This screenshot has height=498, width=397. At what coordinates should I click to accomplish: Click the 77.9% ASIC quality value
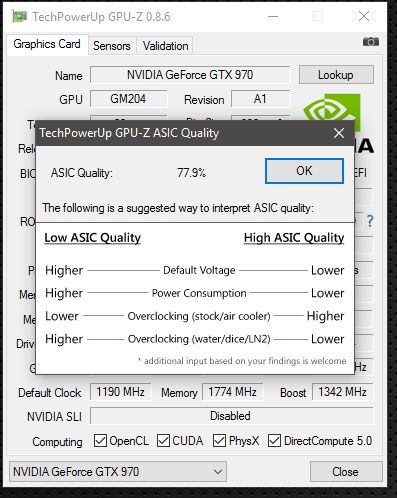(x=191, y=173)
